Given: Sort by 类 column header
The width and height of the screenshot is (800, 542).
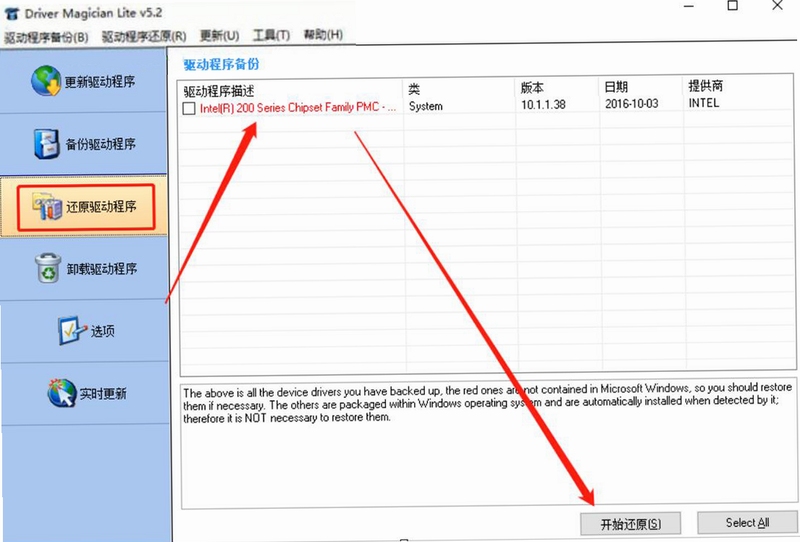Looking at the screenshot, I should pyautogui.click(x=414, y=89).
